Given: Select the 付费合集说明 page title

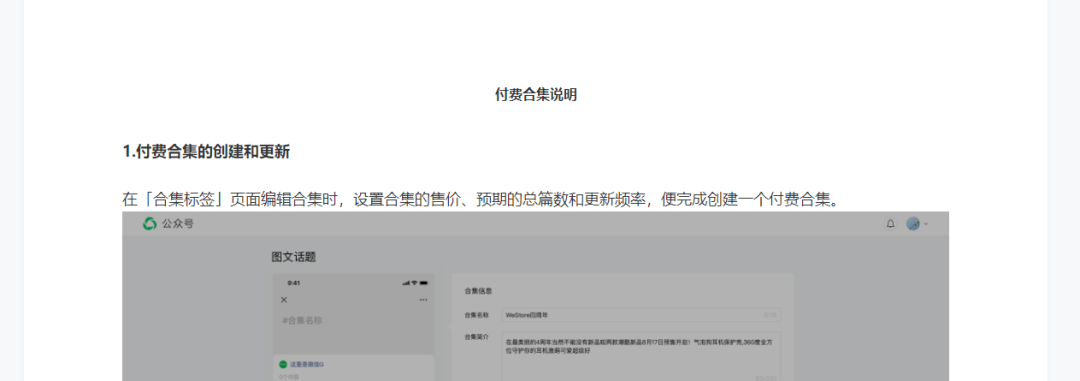Looking at the screenshot, I should [x=536, y=95].
